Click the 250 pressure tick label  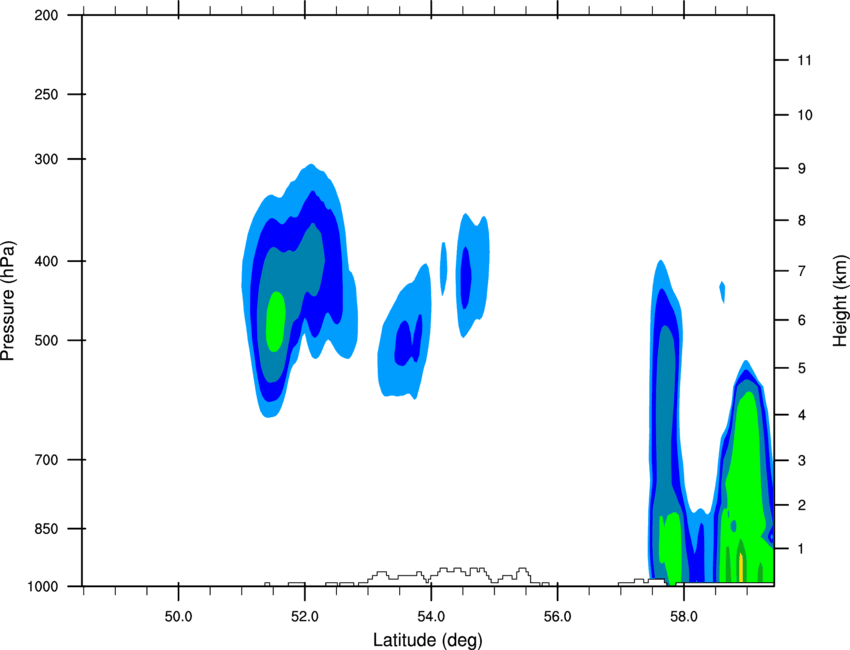coord(46,94)
